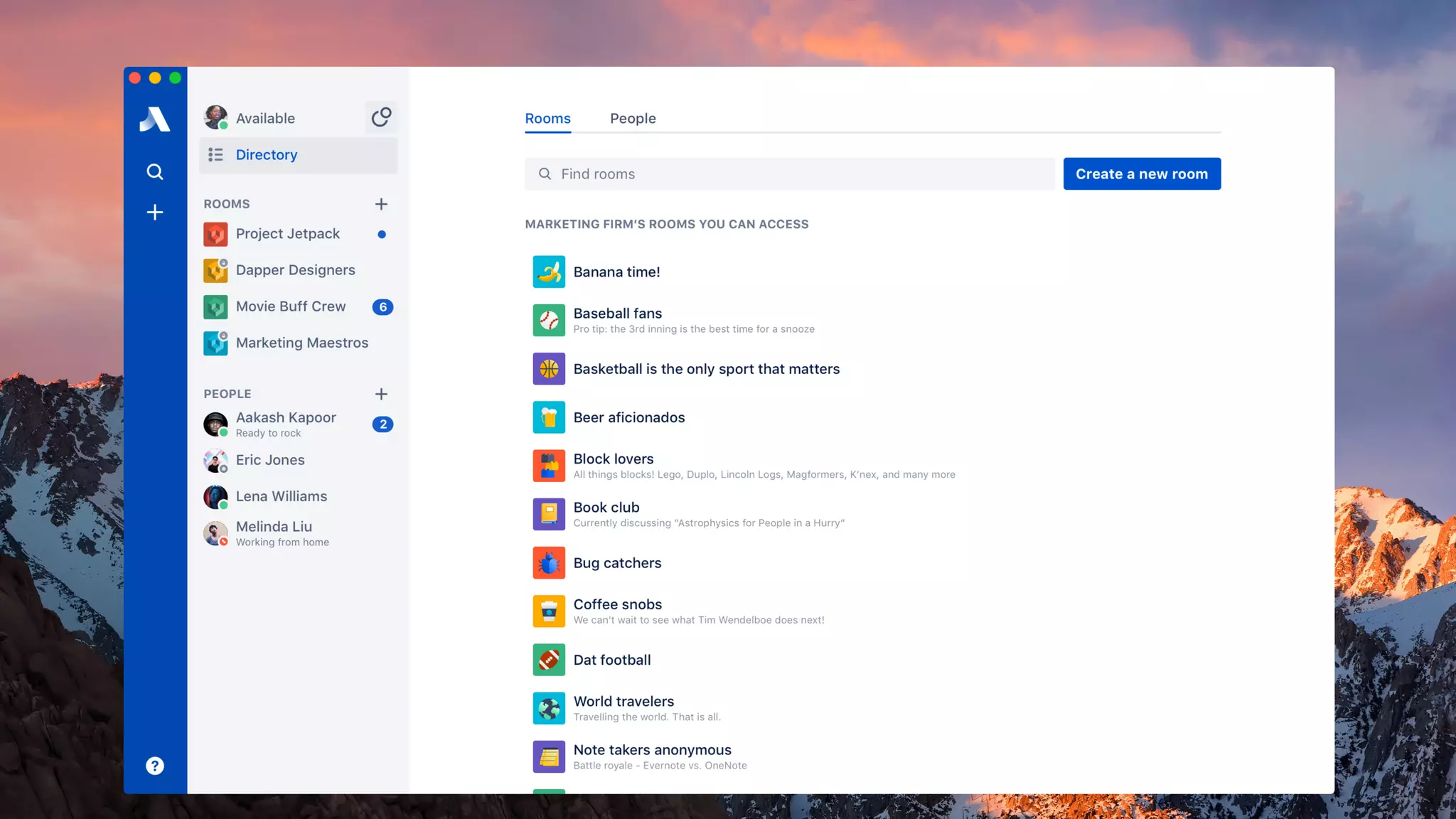This screenshot has height=819, width=1456.
Task: Click Create a new room button
Action: click(x=1142, y=173)
